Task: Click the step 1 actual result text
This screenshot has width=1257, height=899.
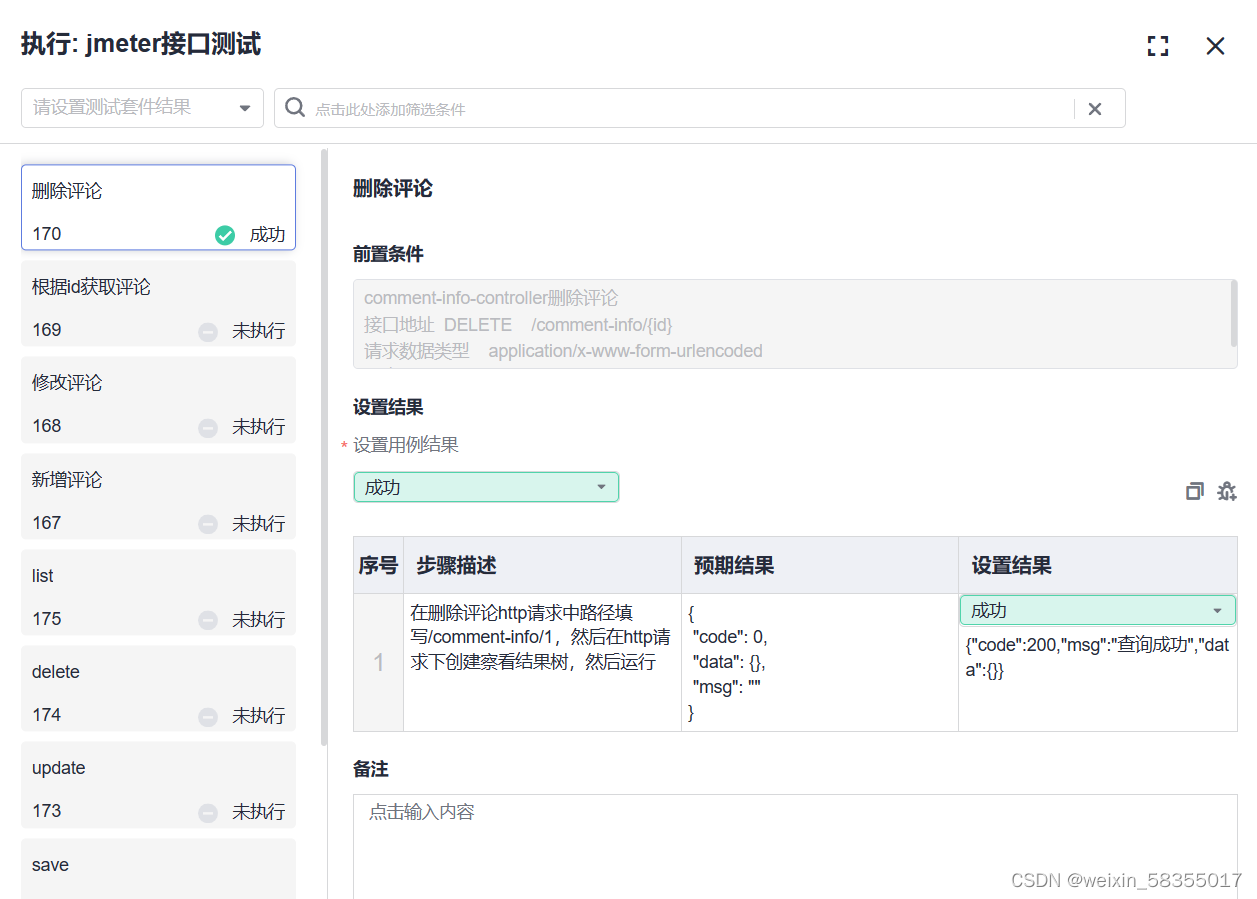Action: coord(1097,658)
